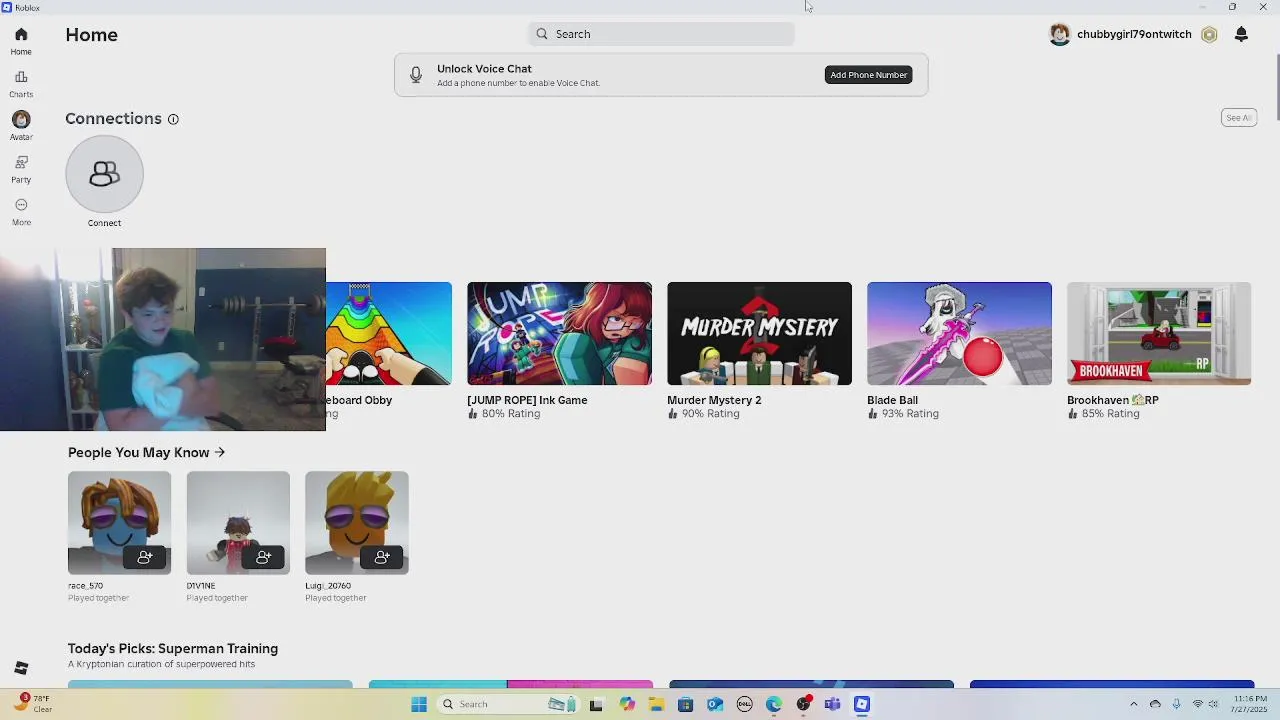This screenshot has width=1280, height=720.
Task: Open File Explorer from the taskbar
Action: [656, 704]
